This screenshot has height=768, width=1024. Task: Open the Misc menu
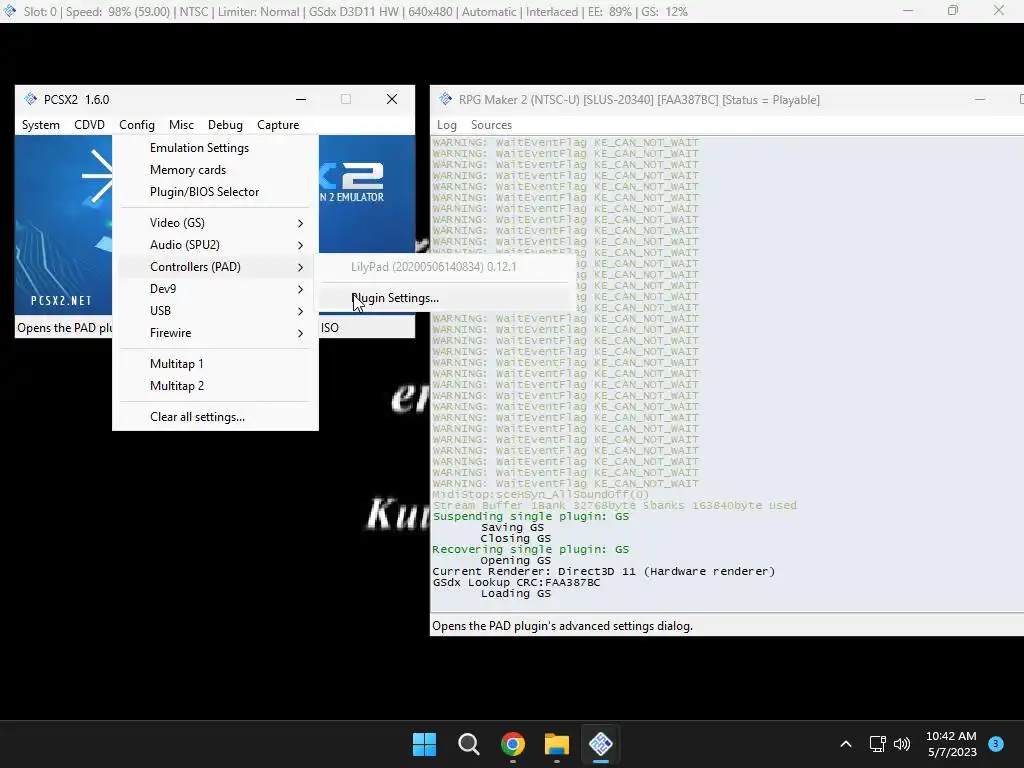(x=181, y=125)
